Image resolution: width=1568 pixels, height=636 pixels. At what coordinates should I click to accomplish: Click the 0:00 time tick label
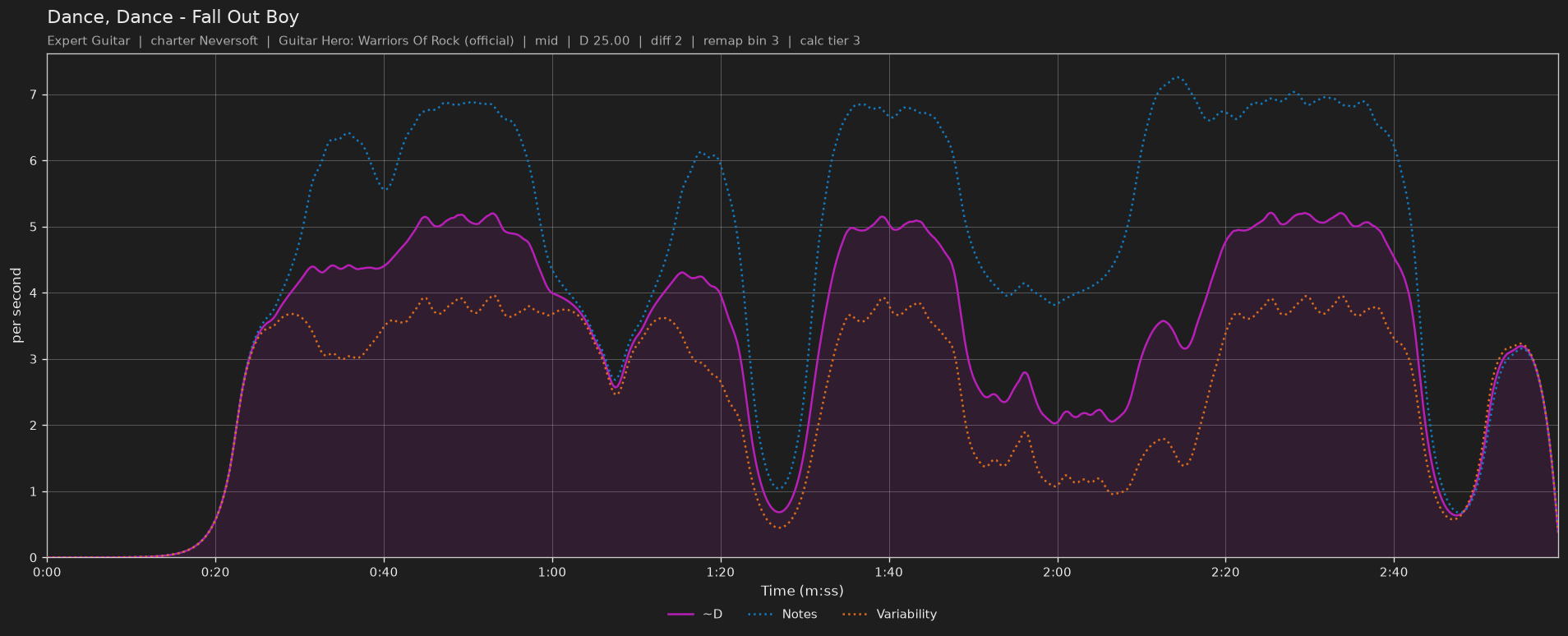[47, 572]
